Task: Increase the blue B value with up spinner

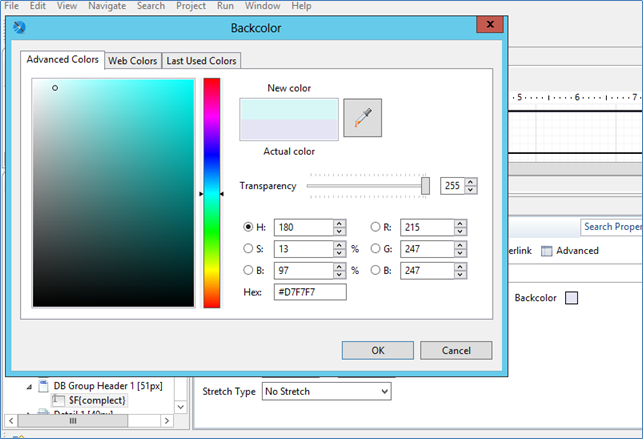Action: (460, 266)
